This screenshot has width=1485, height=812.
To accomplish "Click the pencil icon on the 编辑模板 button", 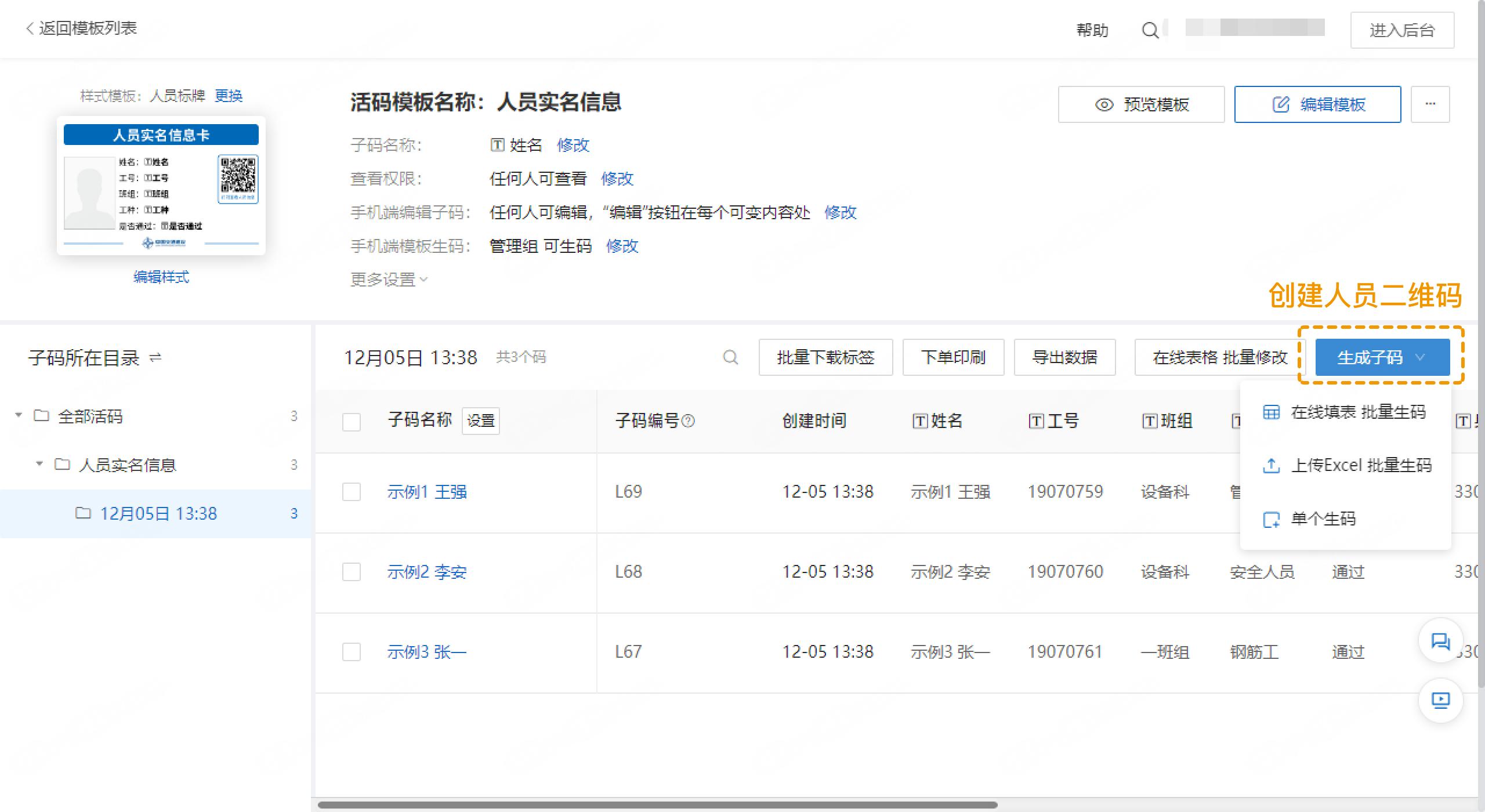I will tap(1281, 104).
